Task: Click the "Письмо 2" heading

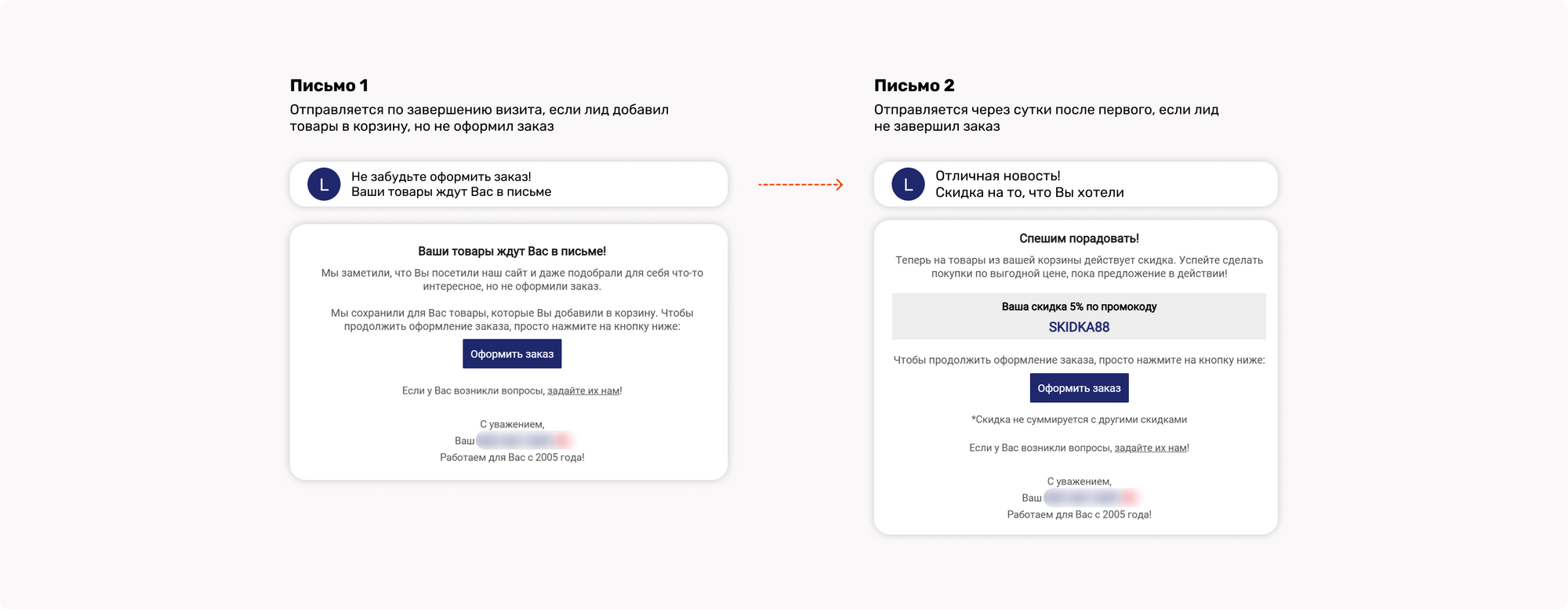Action: pos(914,85)
